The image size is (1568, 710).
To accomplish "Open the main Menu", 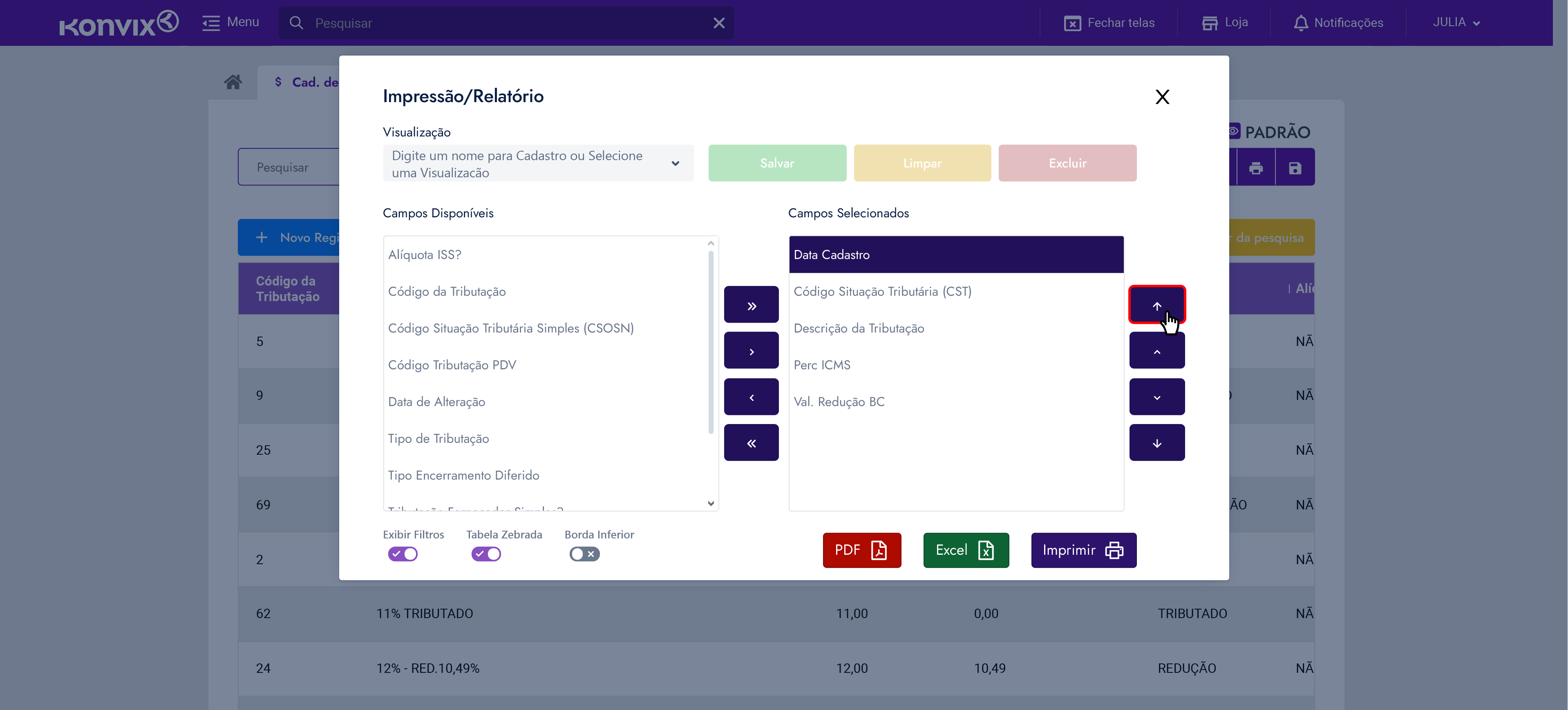I will 231,22.
